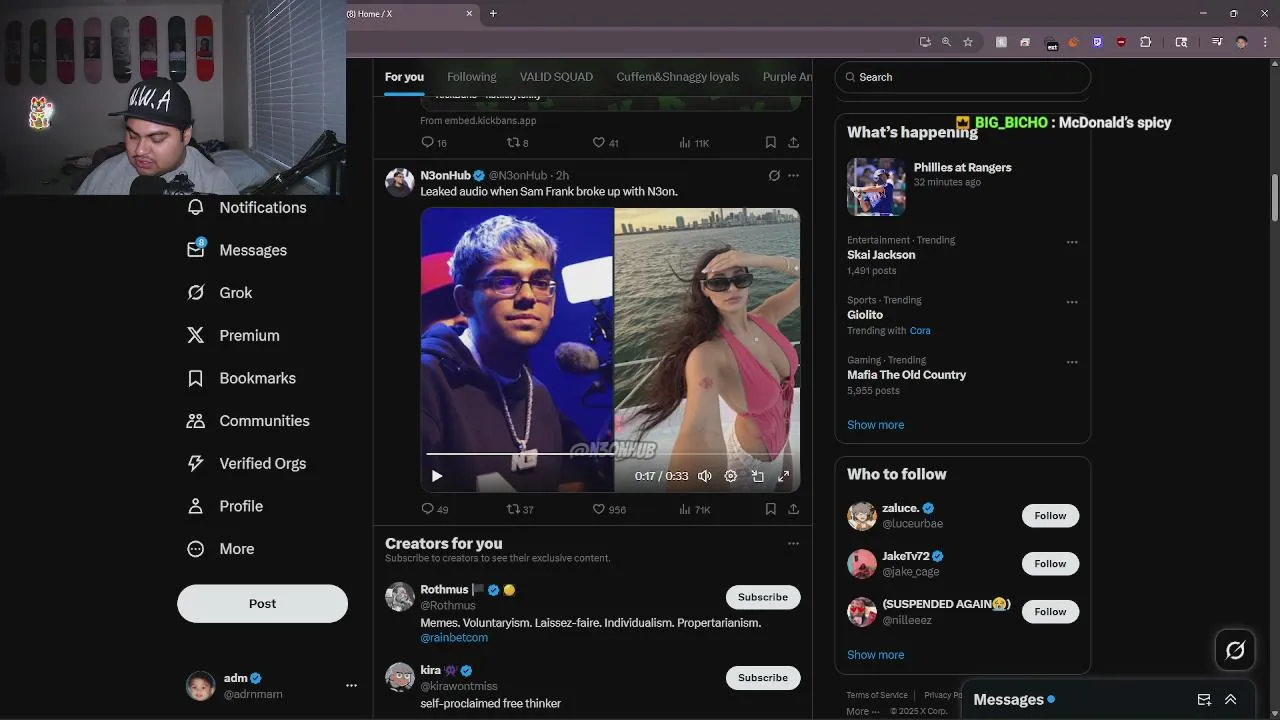1280x720 pixels.
Task: Click the Cora trending link
Action: click(920, 331)
